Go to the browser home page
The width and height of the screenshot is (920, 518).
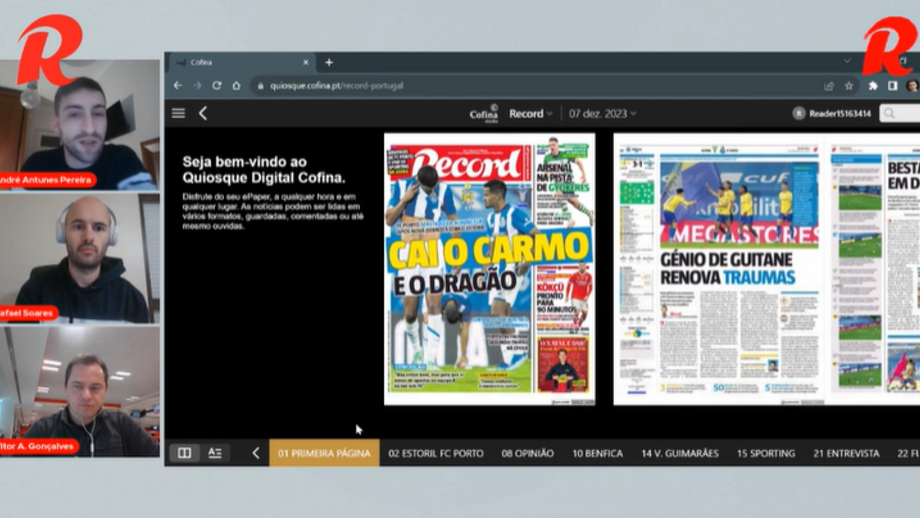[236, 86]
